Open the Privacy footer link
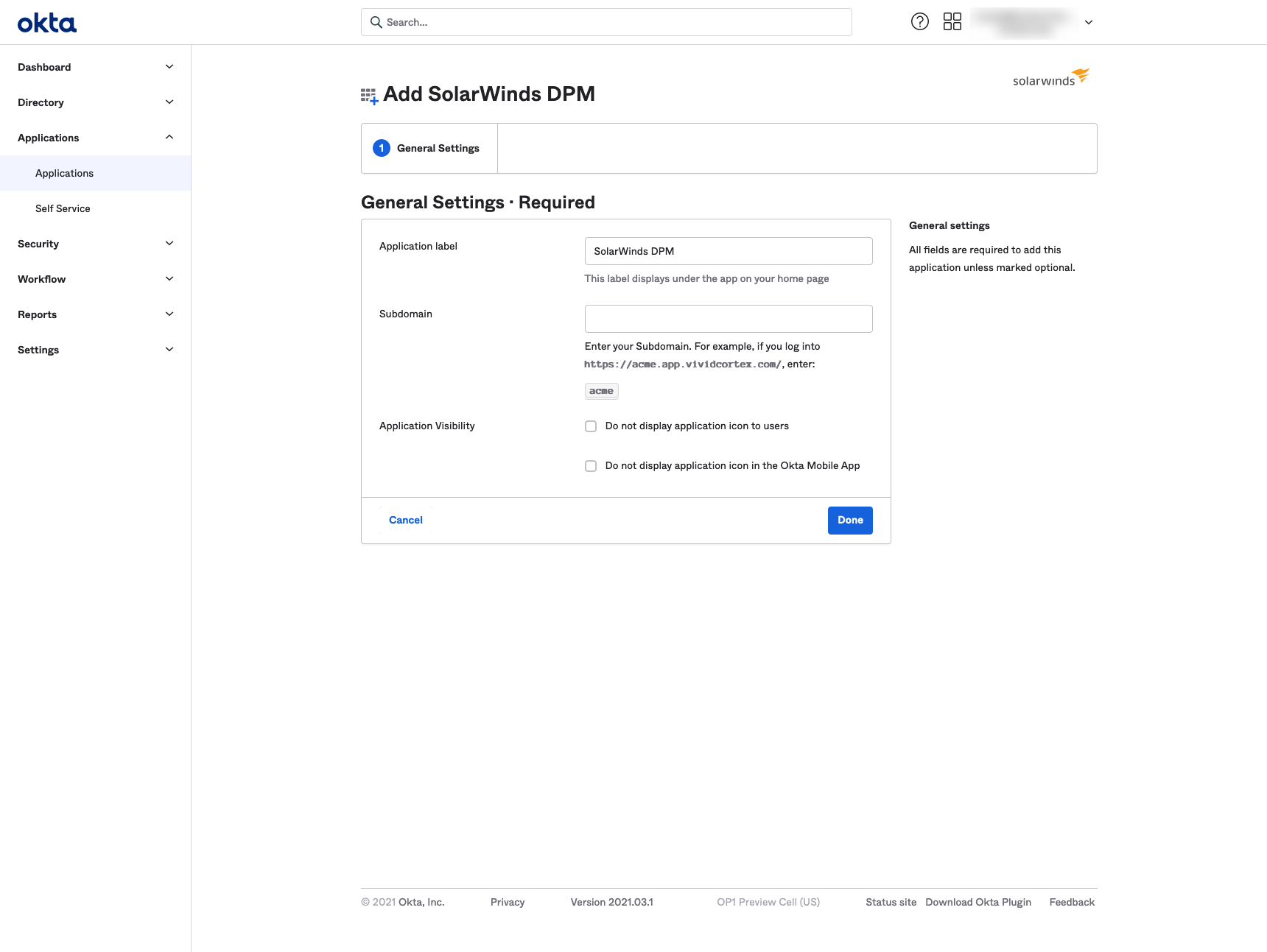The height and width of the screenshot is (952, 1267). [x=508, y=902]
